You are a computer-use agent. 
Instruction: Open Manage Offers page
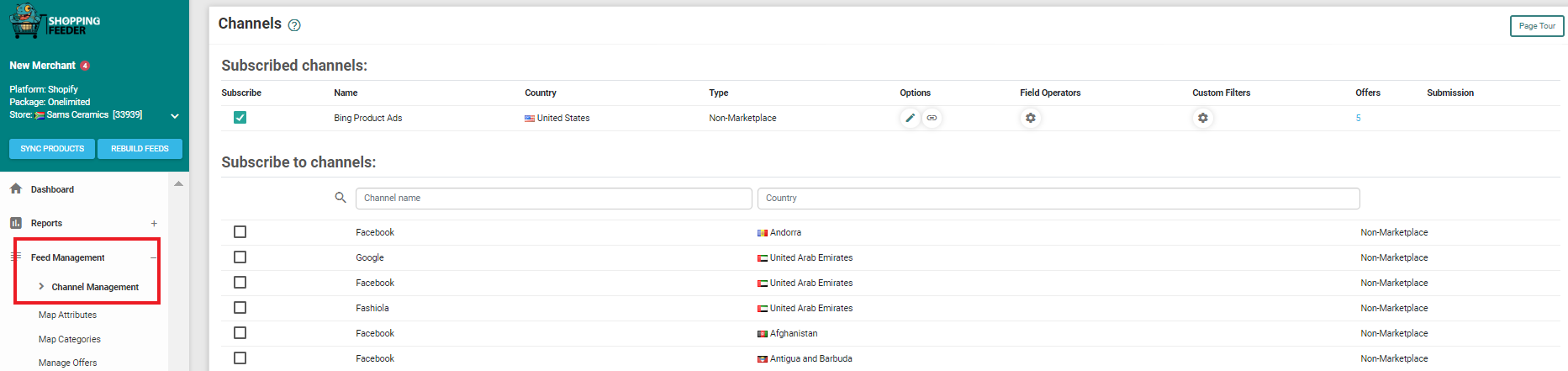(x=67, y=363)
